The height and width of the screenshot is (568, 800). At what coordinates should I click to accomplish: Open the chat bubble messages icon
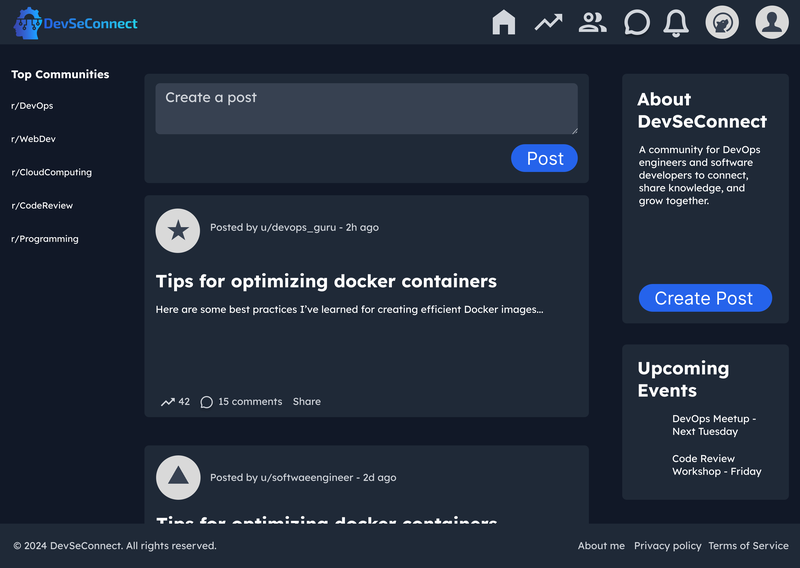(637, 22)
